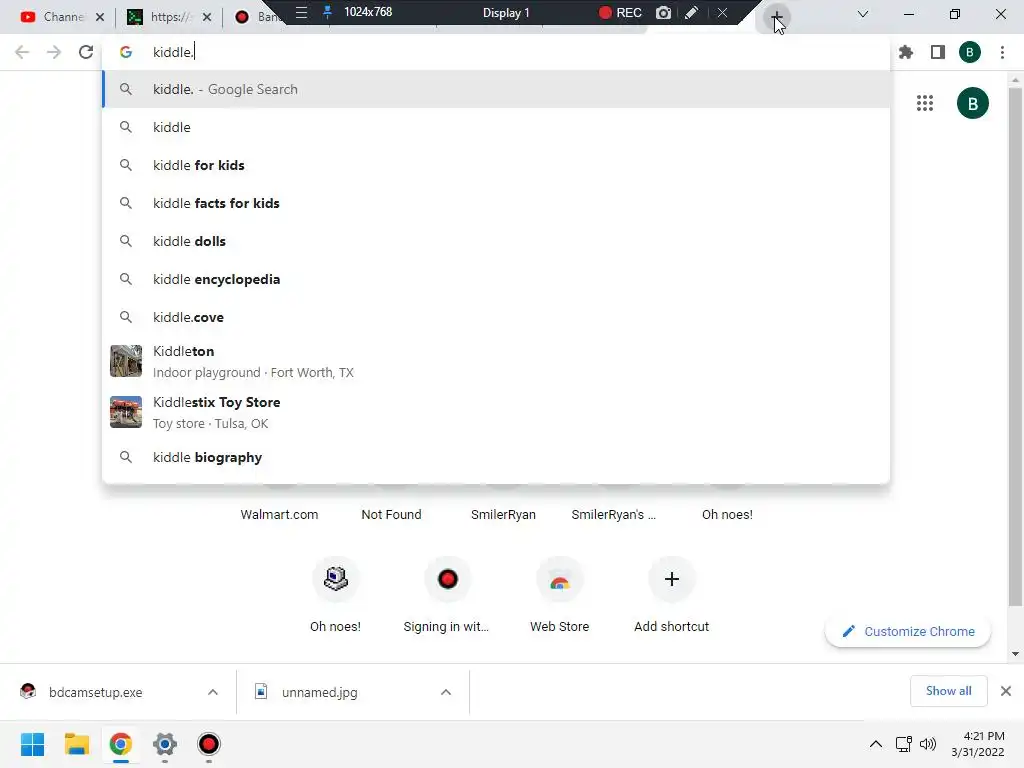1024x768 pixels.
Task: Open Settings gear in taskbar
Action: click(165, 744)
